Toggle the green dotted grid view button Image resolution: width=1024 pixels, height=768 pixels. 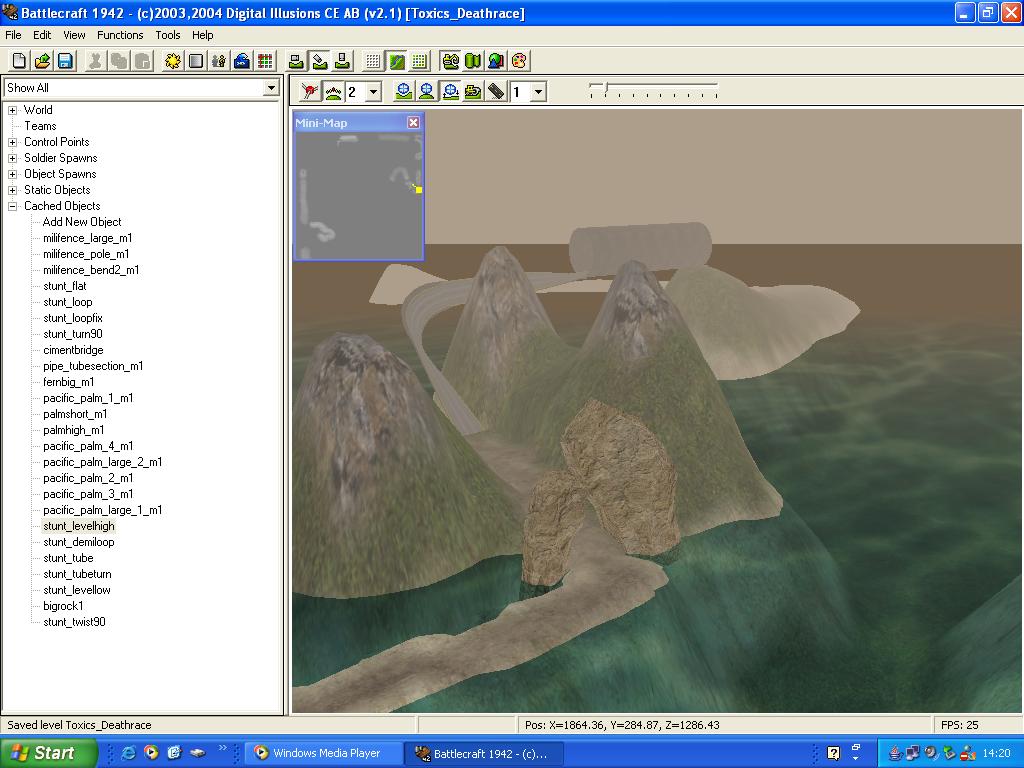click(419, 61)
